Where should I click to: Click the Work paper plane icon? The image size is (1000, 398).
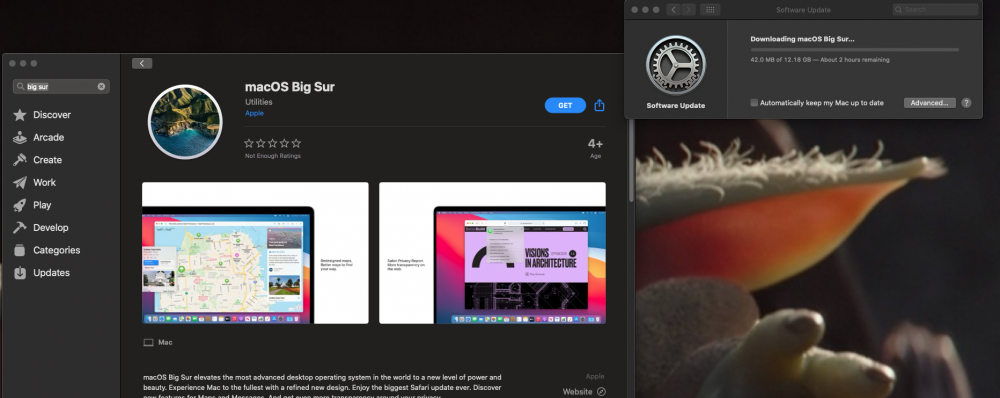[20, 182]
